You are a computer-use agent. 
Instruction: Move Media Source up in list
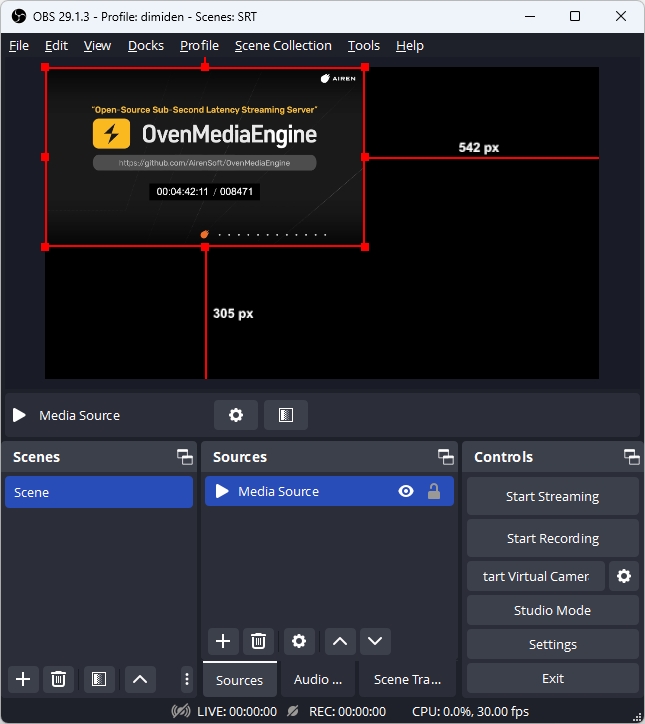[340, 641]
